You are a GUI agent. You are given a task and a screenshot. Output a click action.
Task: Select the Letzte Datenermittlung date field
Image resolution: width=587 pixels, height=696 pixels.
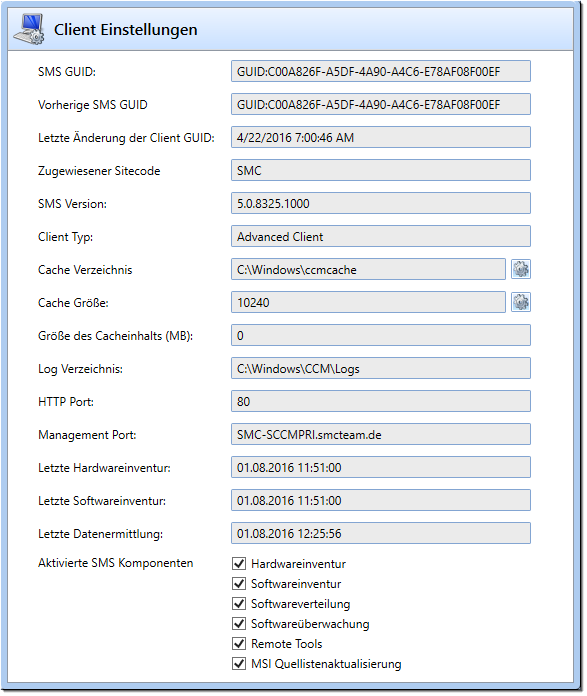[x=381, y=533]
